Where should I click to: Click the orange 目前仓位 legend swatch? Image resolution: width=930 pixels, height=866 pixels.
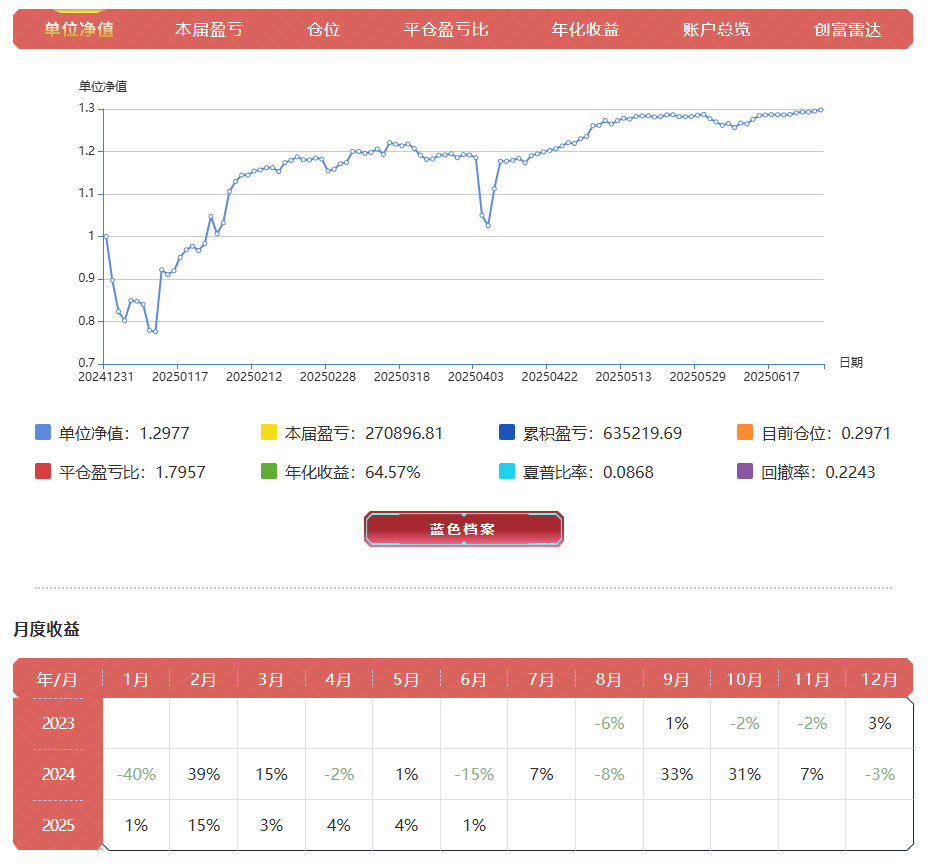(x=745, y=433)
